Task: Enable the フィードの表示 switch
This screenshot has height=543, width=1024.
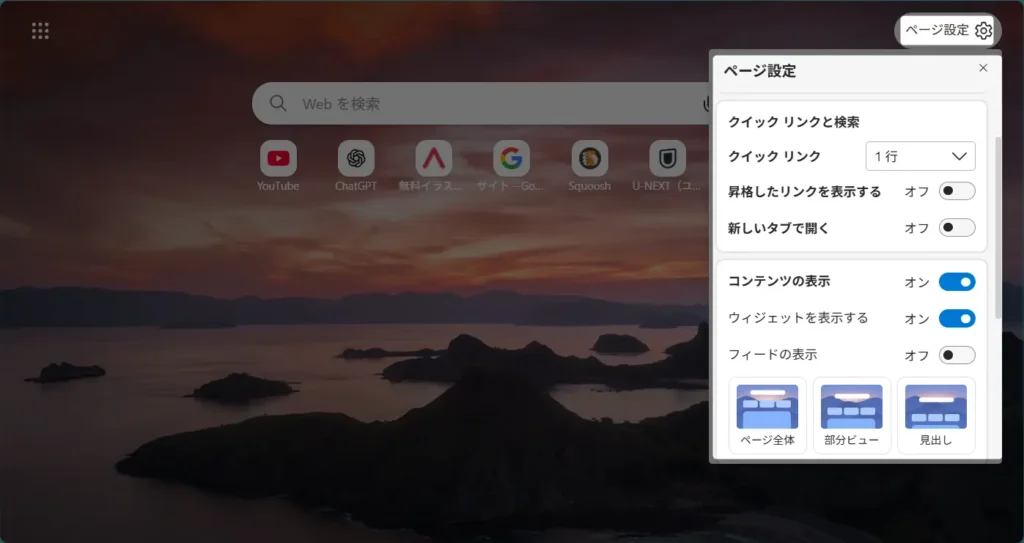Action: (x=956, y=355)
